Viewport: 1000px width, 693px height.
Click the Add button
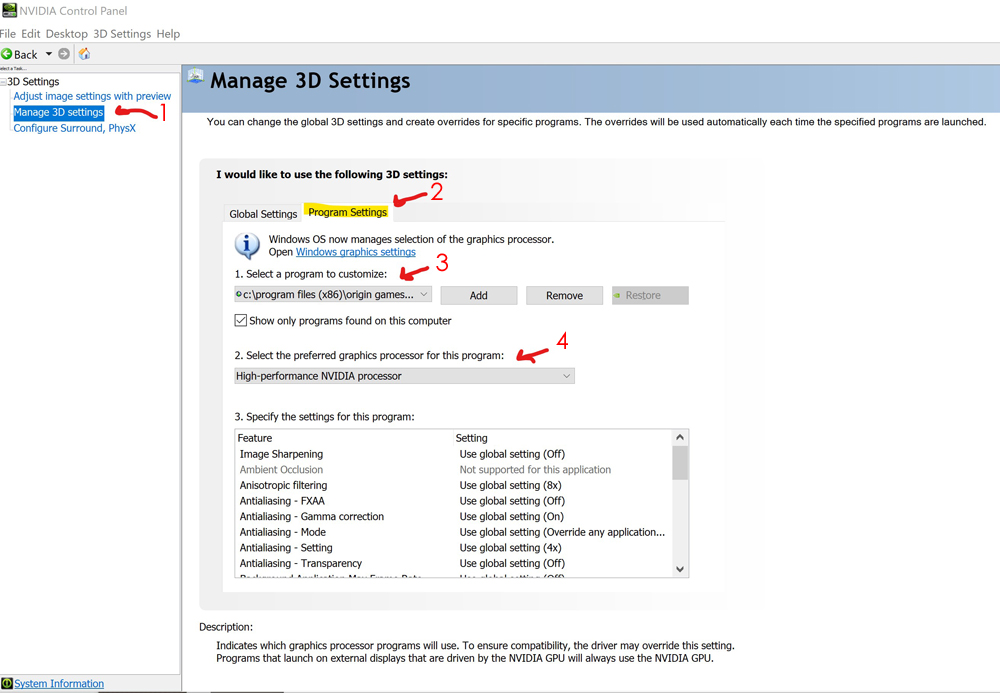478,295
